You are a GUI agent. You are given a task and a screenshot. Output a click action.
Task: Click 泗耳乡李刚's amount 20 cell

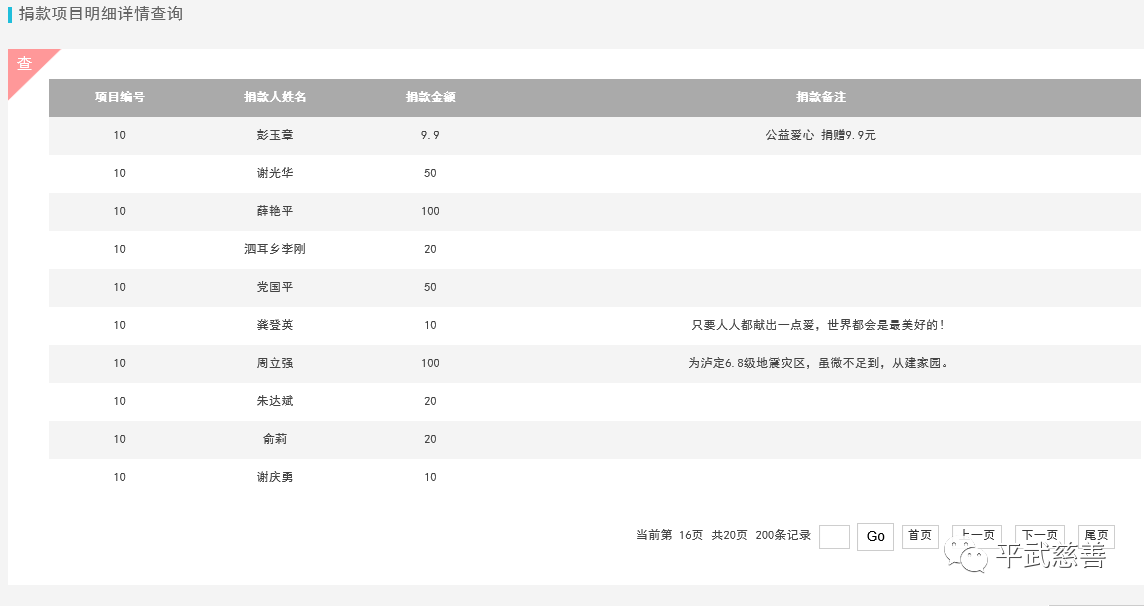pyautogui.click(x=430, y=249)
